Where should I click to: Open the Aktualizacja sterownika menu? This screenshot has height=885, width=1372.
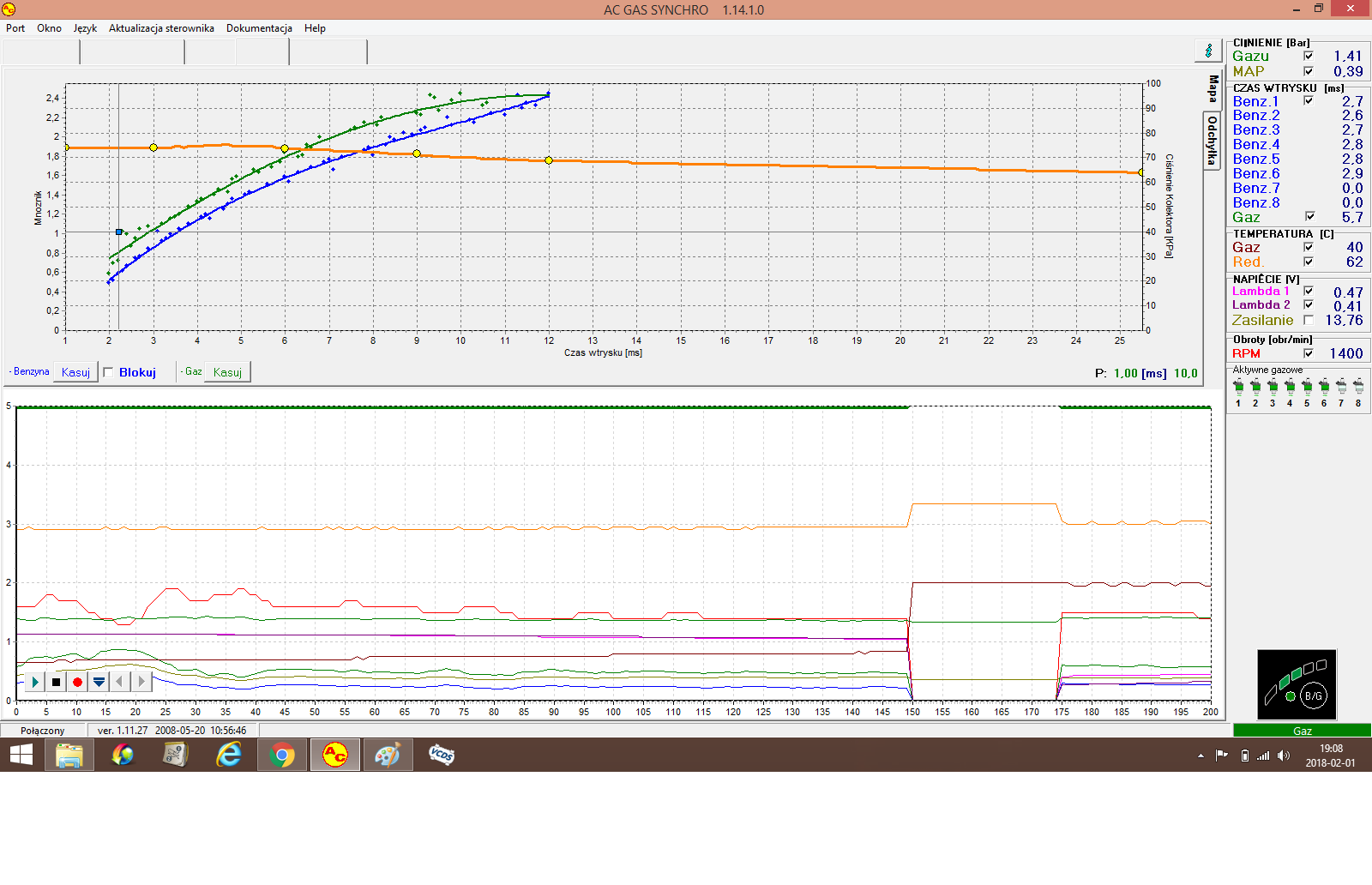tap(161, 28)
